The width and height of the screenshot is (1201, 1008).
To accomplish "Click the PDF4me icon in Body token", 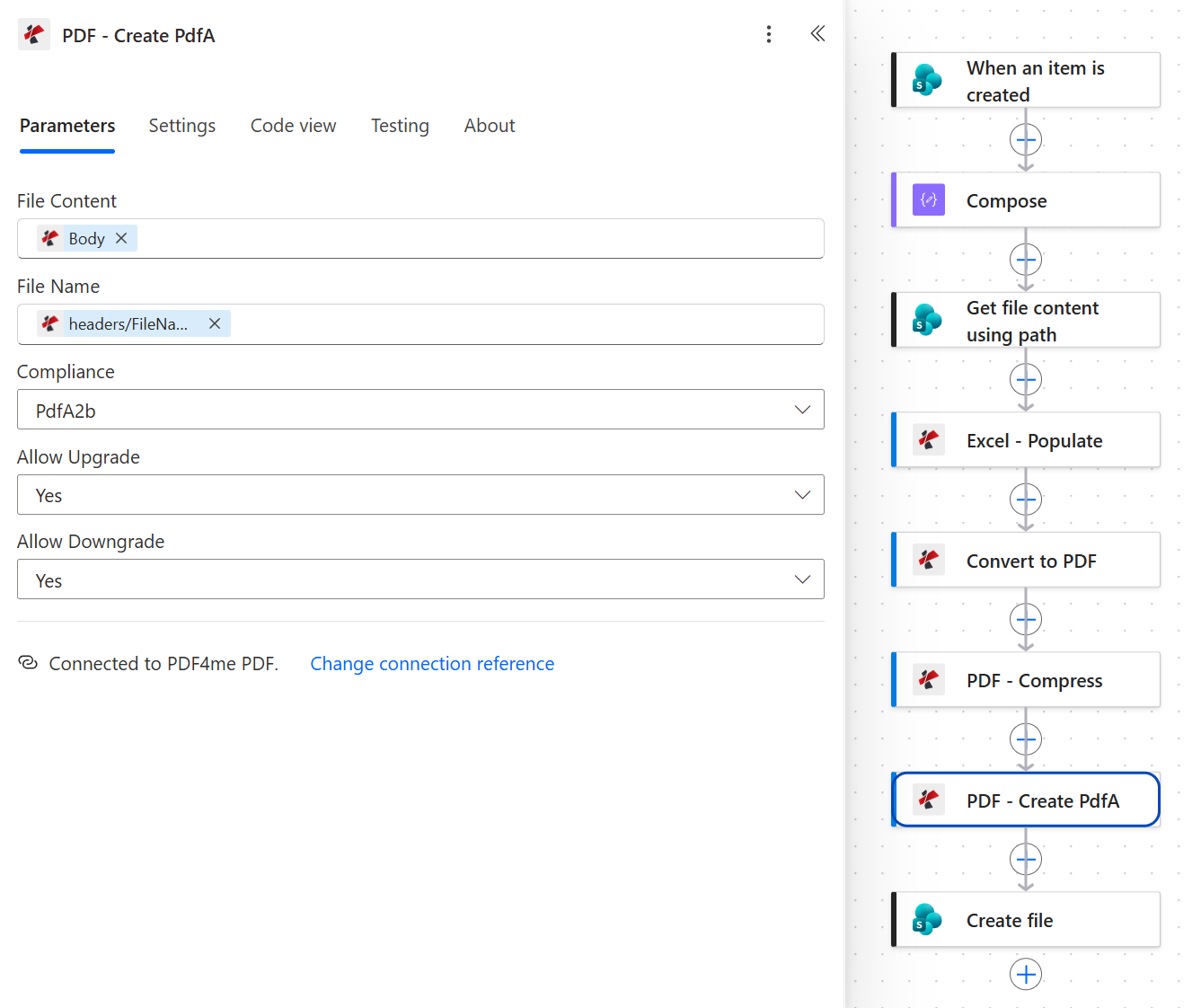I will tap(50, 238).
